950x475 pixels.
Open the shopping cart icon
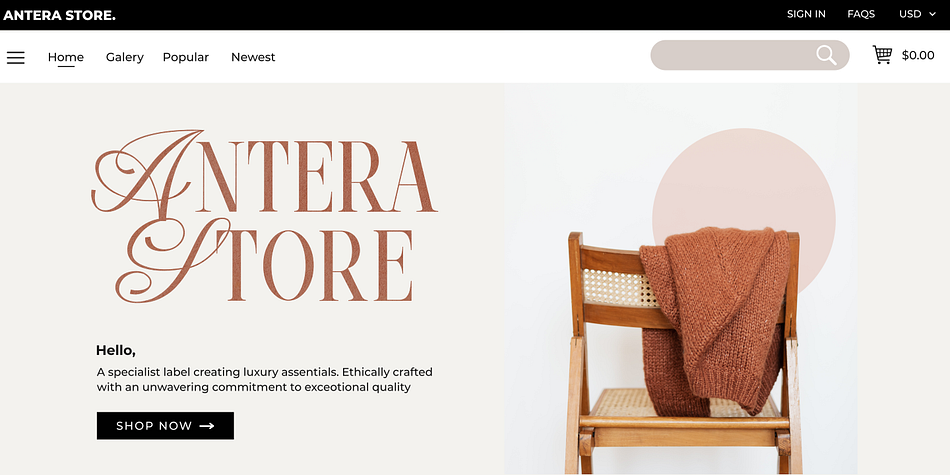pos(882,55)
